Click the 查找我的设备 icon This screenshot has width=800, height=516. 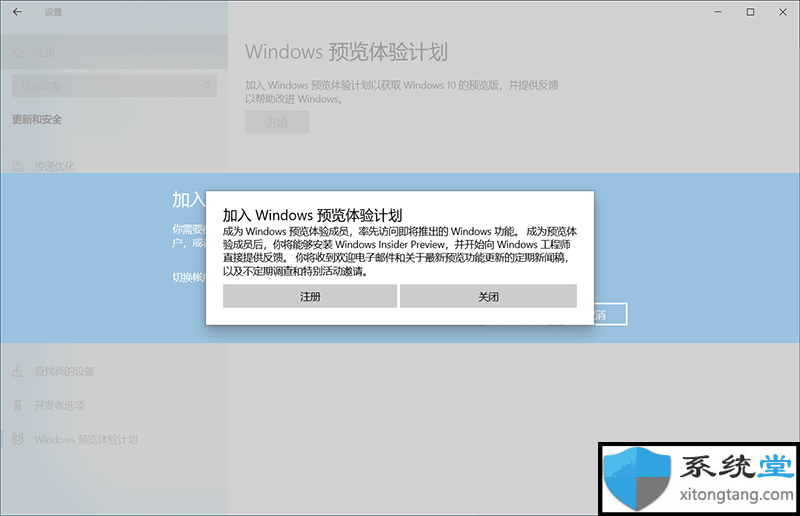(17, 371)
